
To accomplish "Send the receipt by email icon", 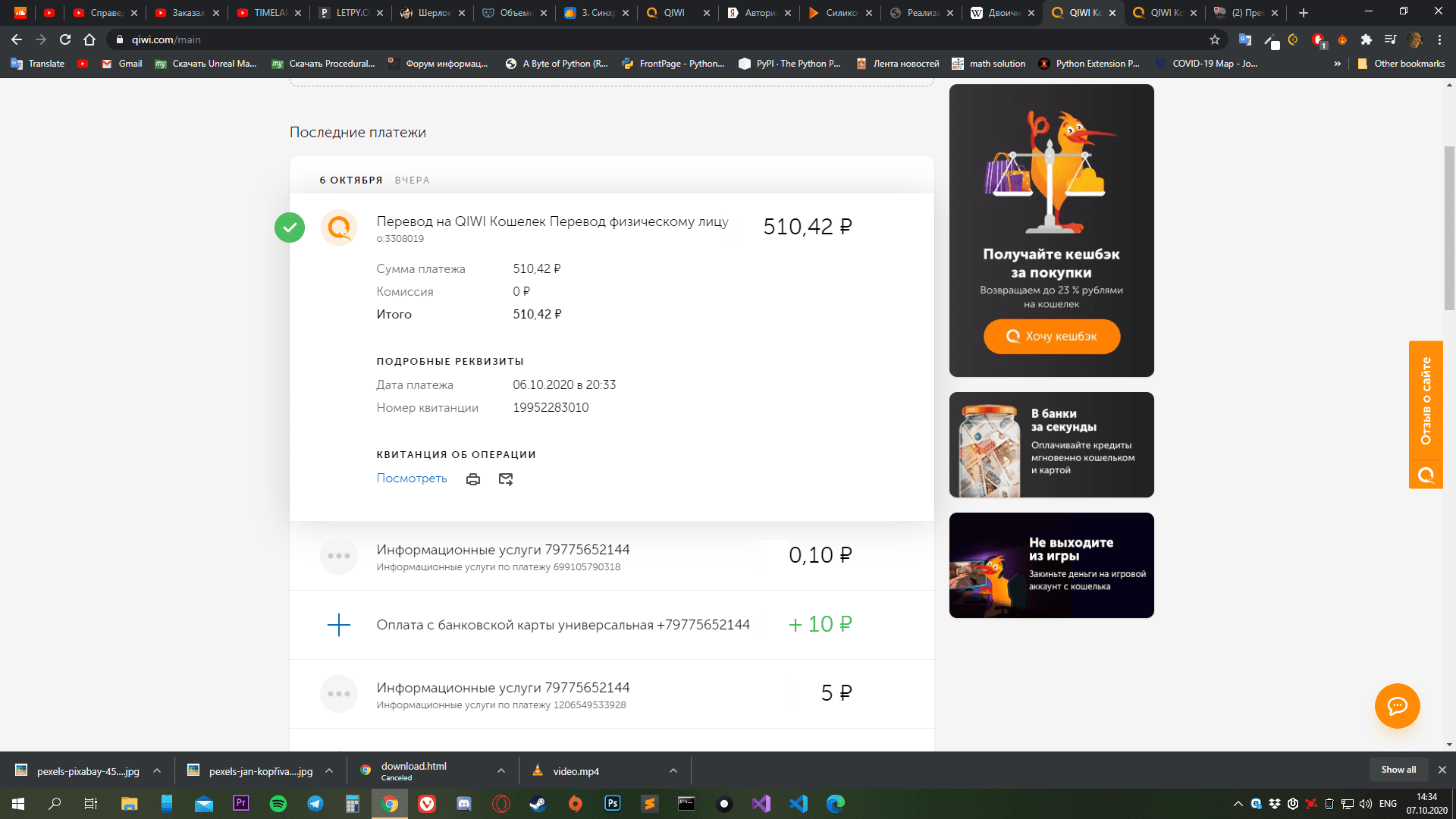I will click(506, 479).
